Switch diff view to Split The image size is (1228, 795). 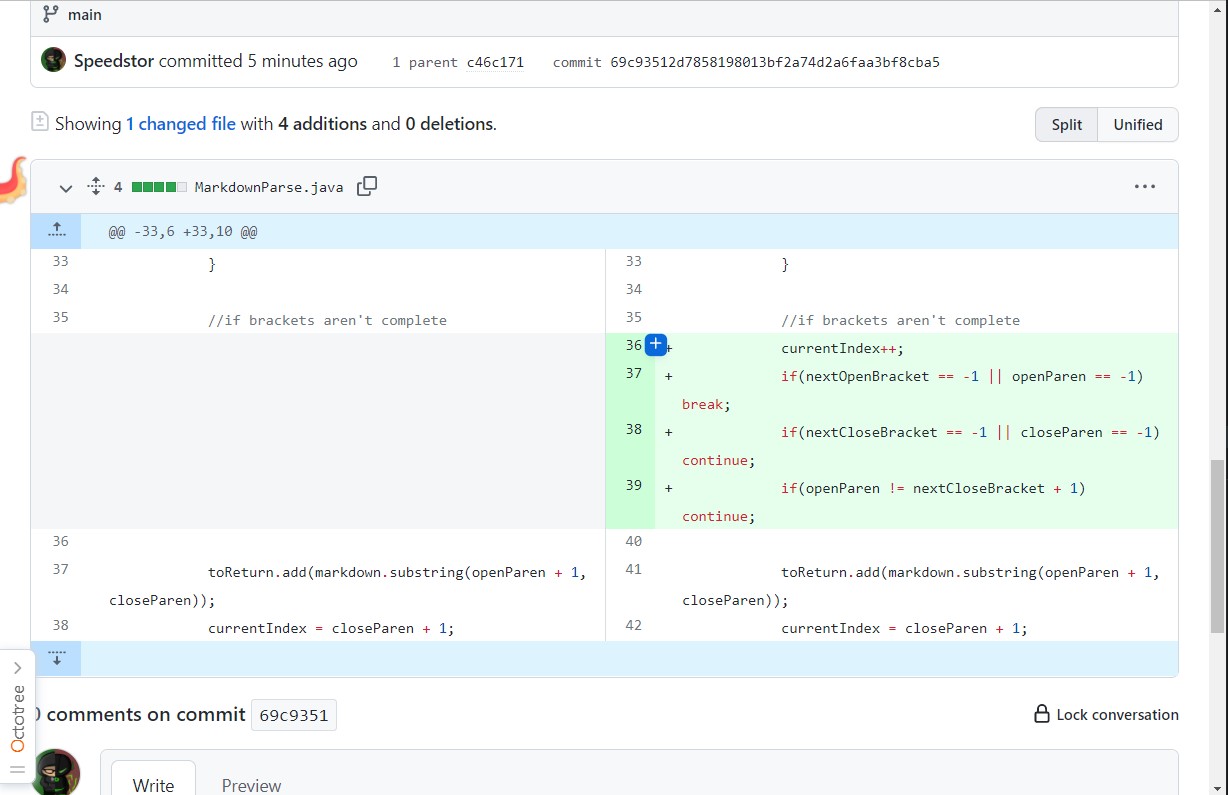(1066, 124)
